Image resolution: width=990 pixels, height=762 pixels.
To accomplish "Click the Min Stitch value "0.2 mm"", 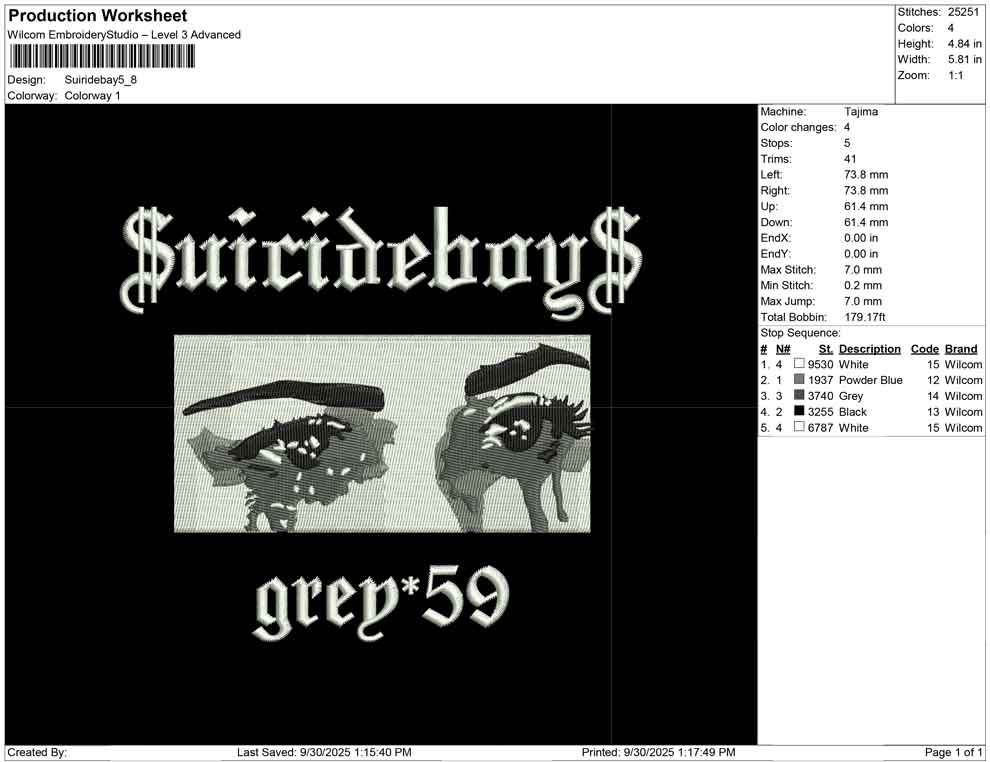I will [x=862, y=285].
